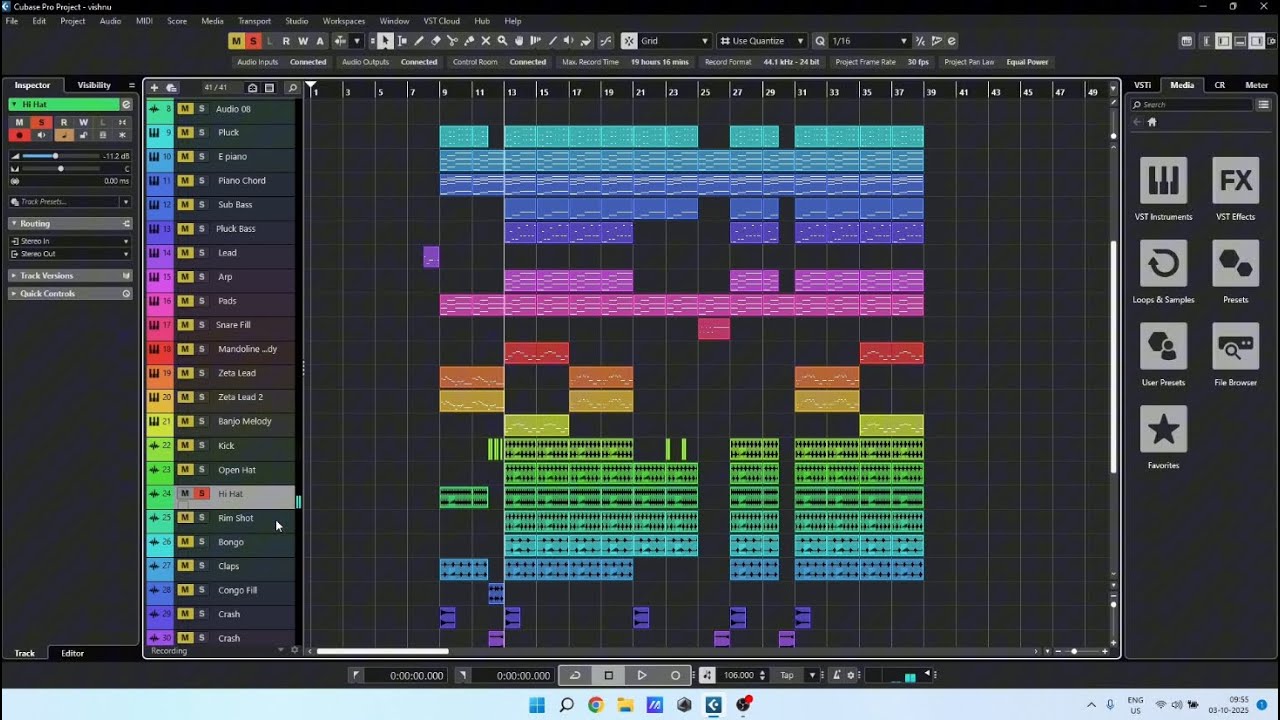This screenshot has height=720, width=1280.
Task: Unsolo the Hi Hat track
Action: 201,493
